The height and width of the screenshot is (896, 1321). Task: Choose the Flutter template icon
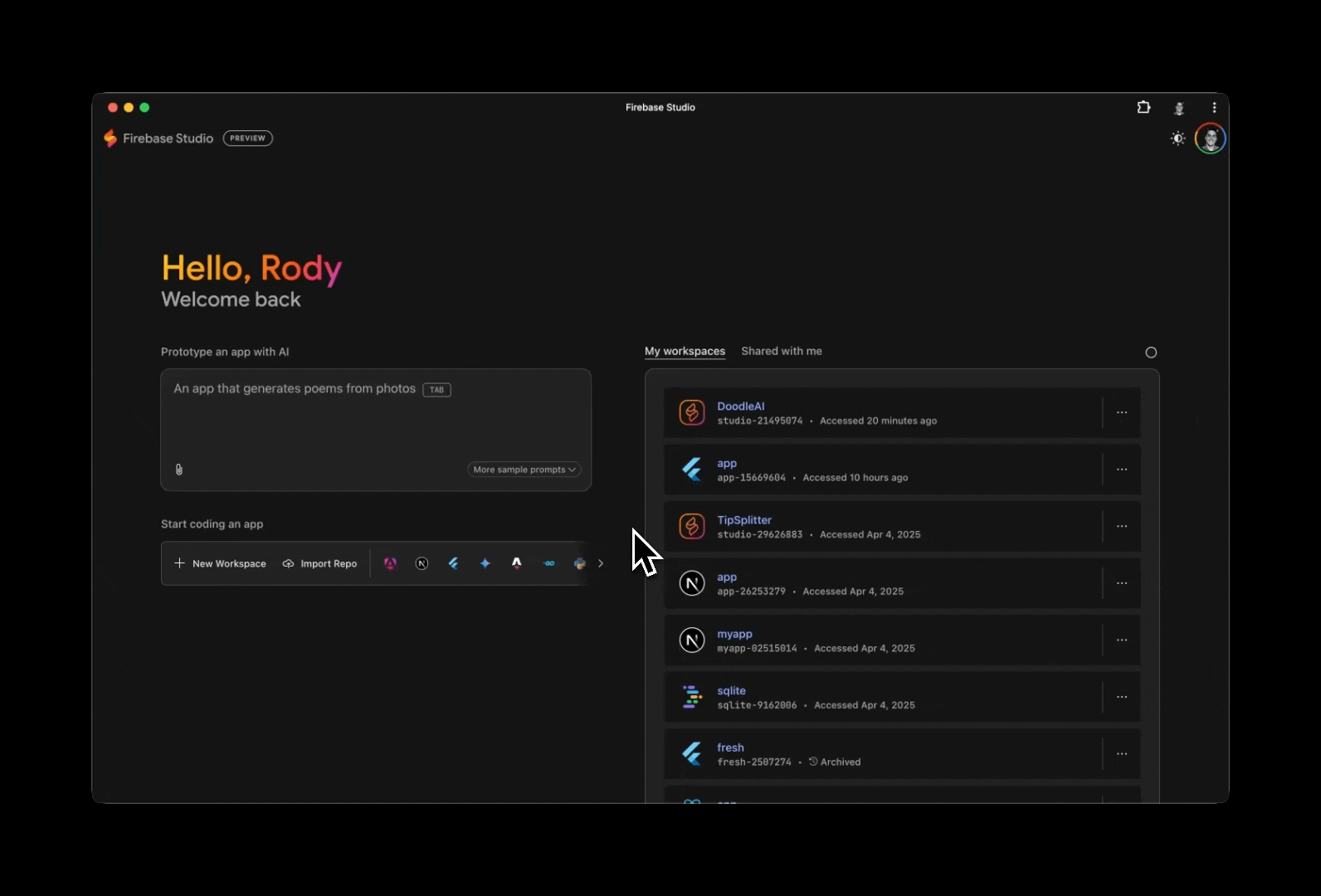pyautogui.click(x=453, y=563)
